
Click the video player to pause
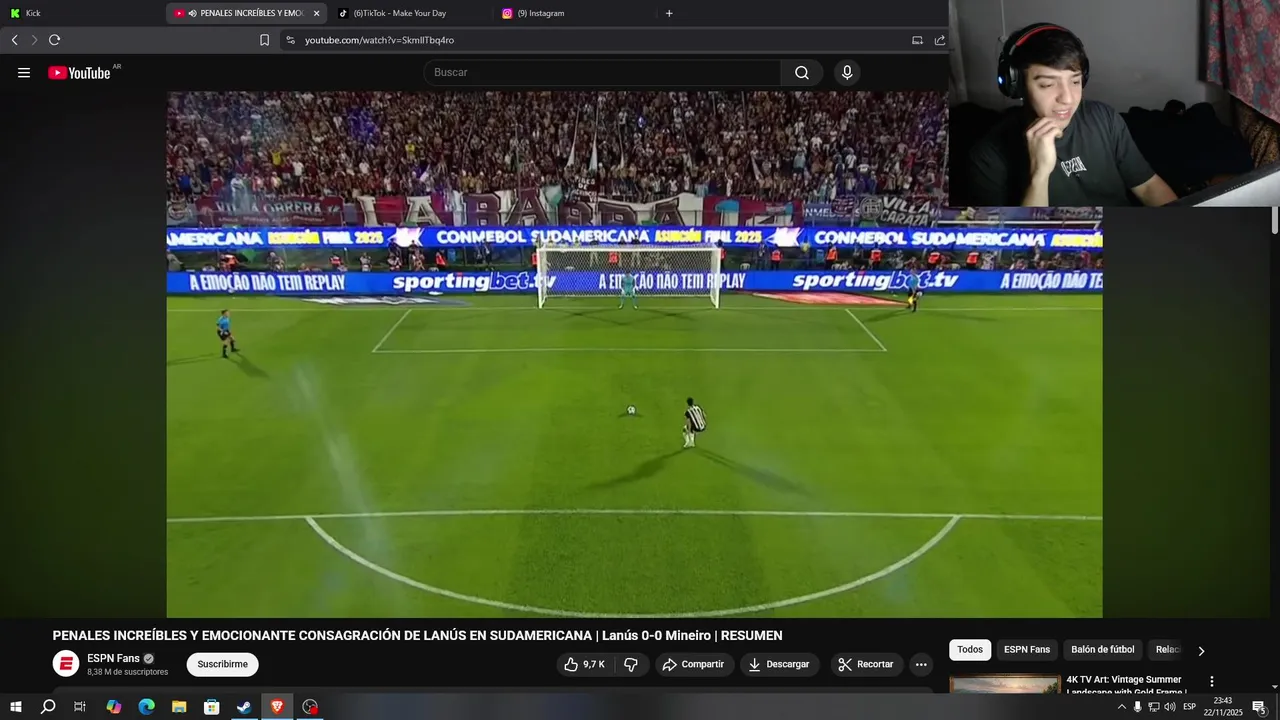coord(634,355)
